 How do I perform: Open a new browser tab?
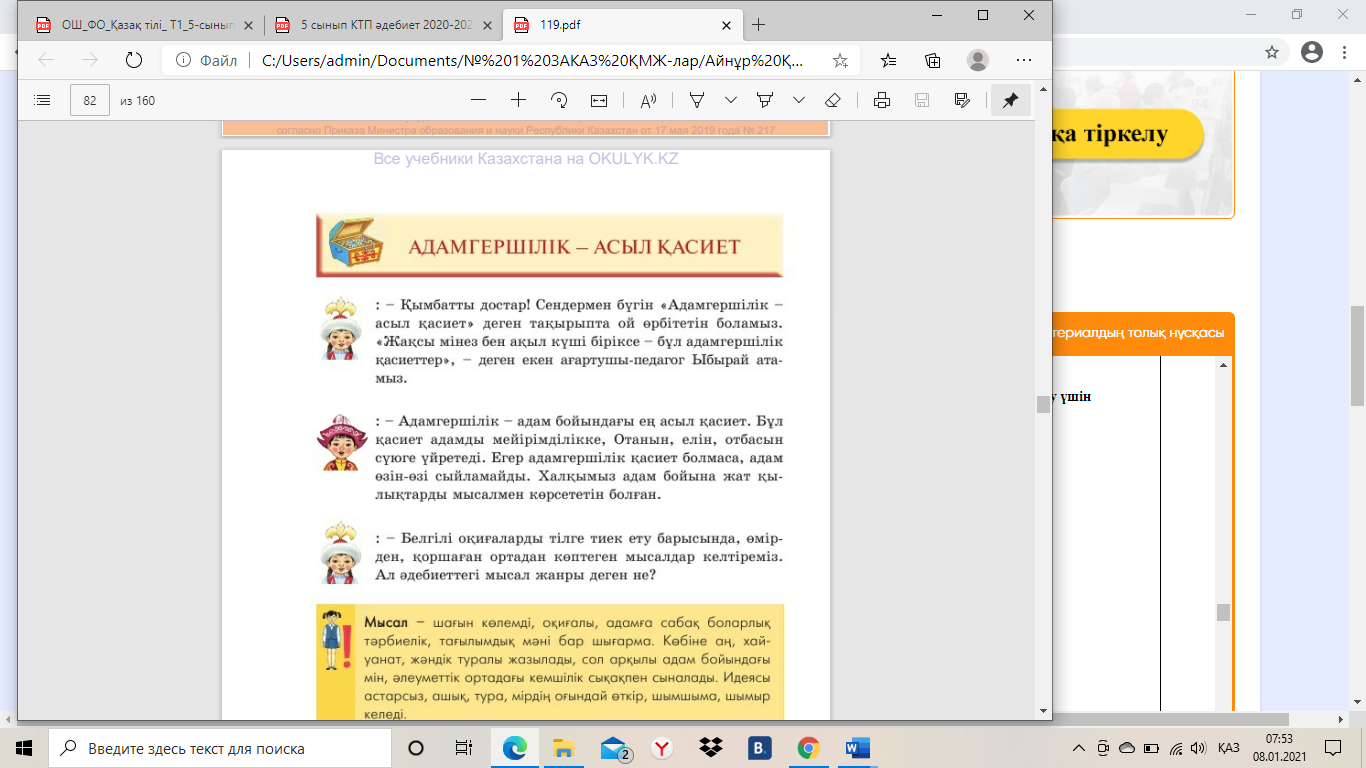[758, 24]
